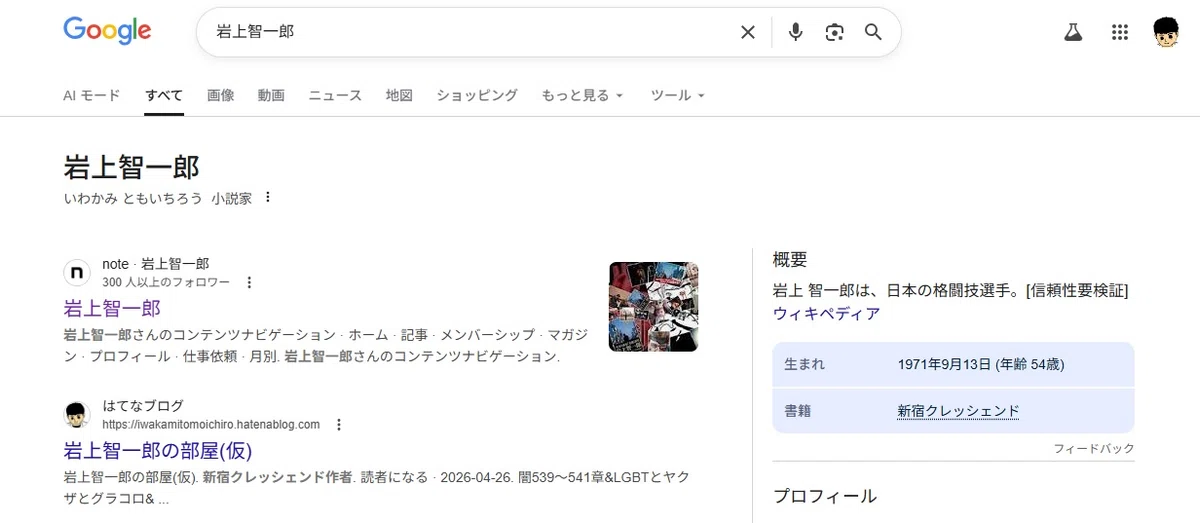Open Search Labs flask icon
This screenshot has height=523, width=1200.
coord(1073,32)
